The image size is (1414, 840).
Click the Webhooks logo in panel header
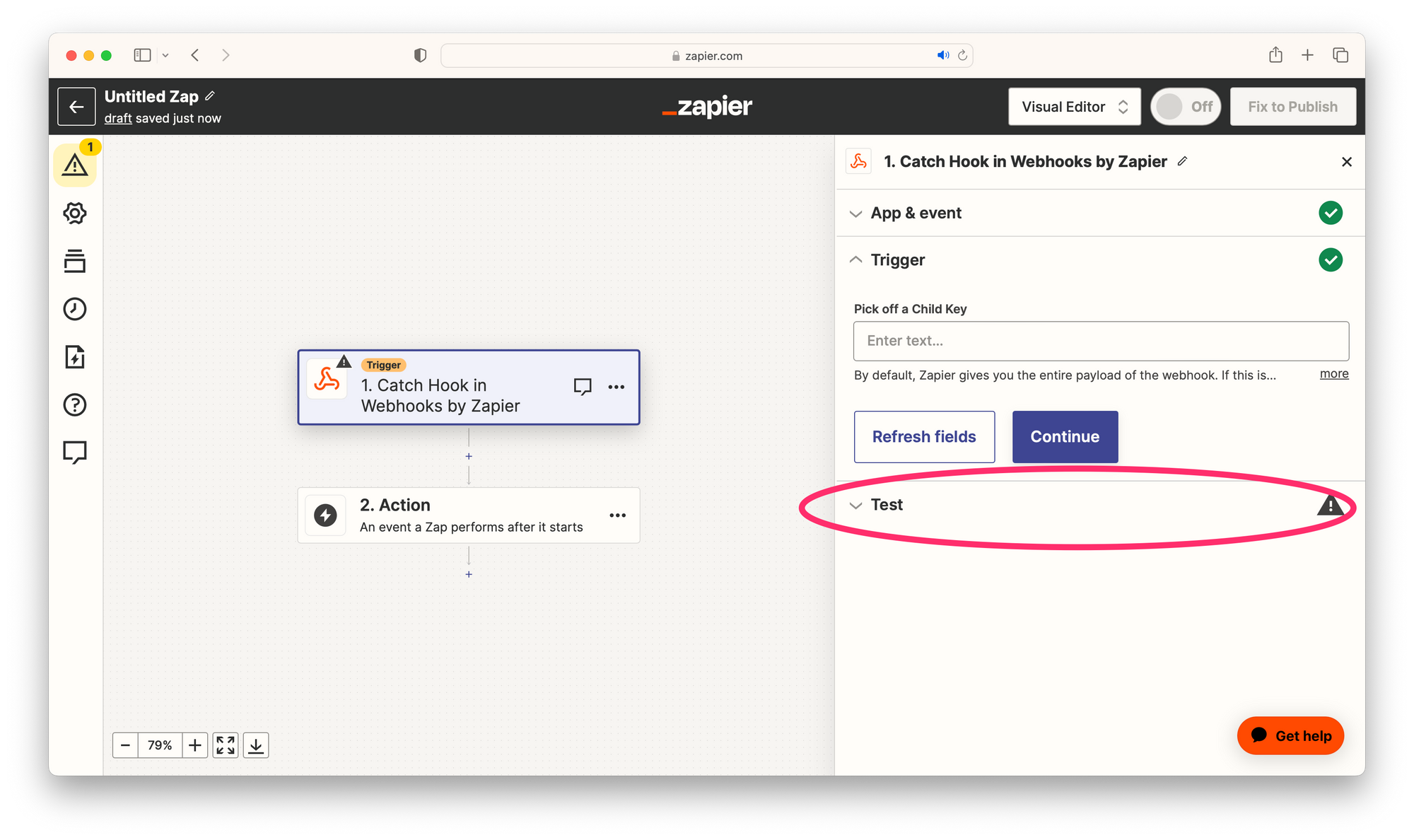click(859, 161)
